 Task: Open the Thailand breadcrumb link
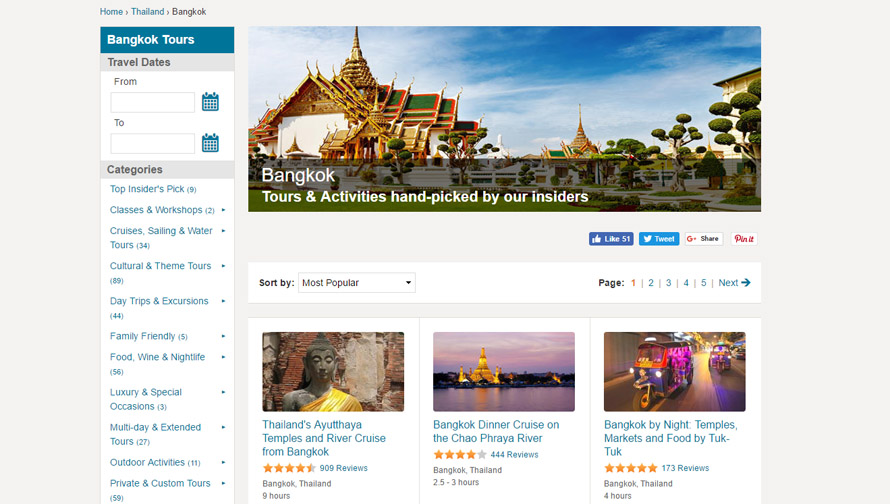point(148,11)
